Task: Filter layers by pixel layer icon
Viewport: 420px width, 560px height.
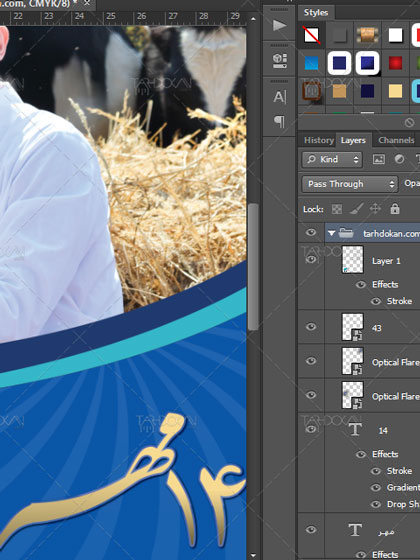Action: click(x=379, y=159)
